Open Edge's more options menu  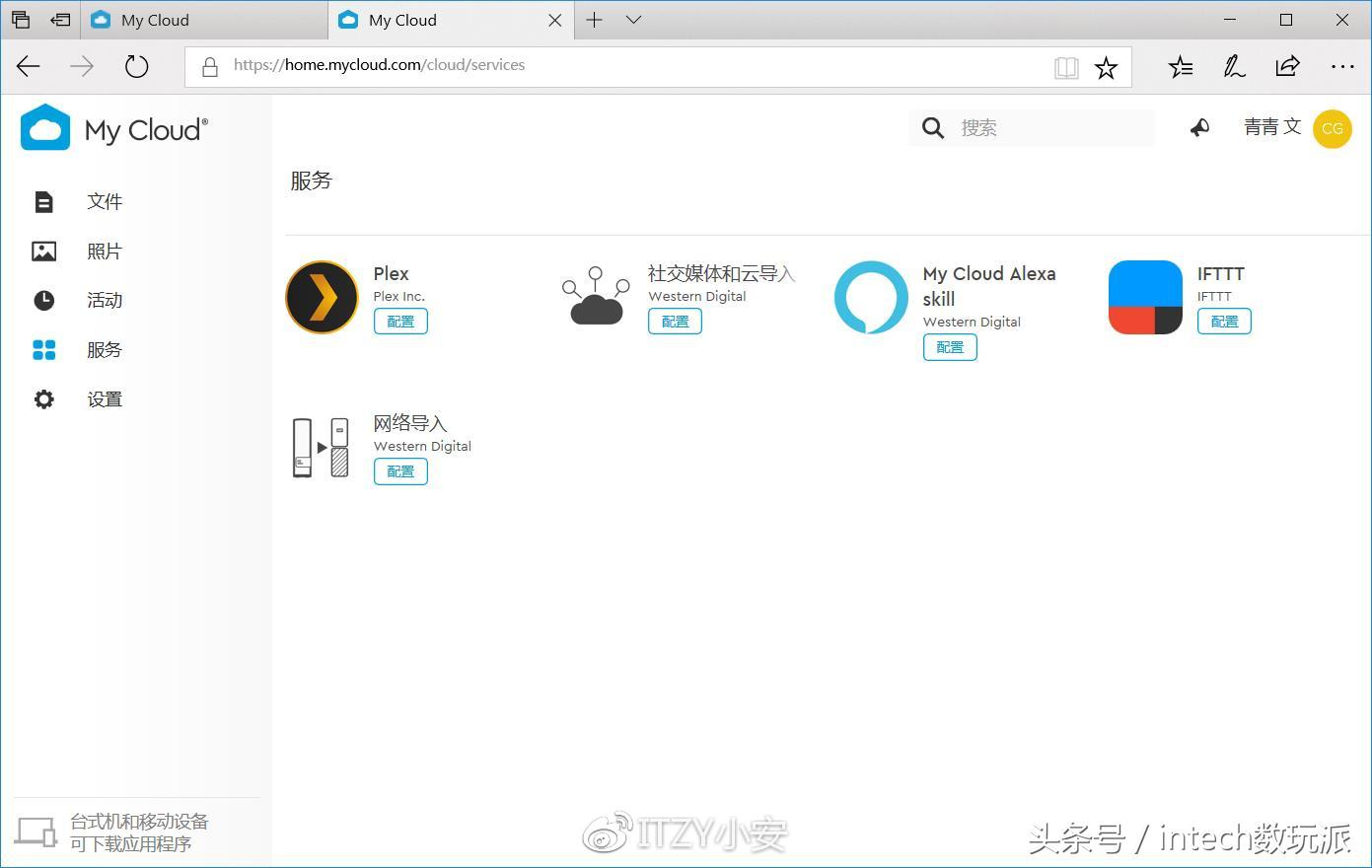[x=1343, y=66]
